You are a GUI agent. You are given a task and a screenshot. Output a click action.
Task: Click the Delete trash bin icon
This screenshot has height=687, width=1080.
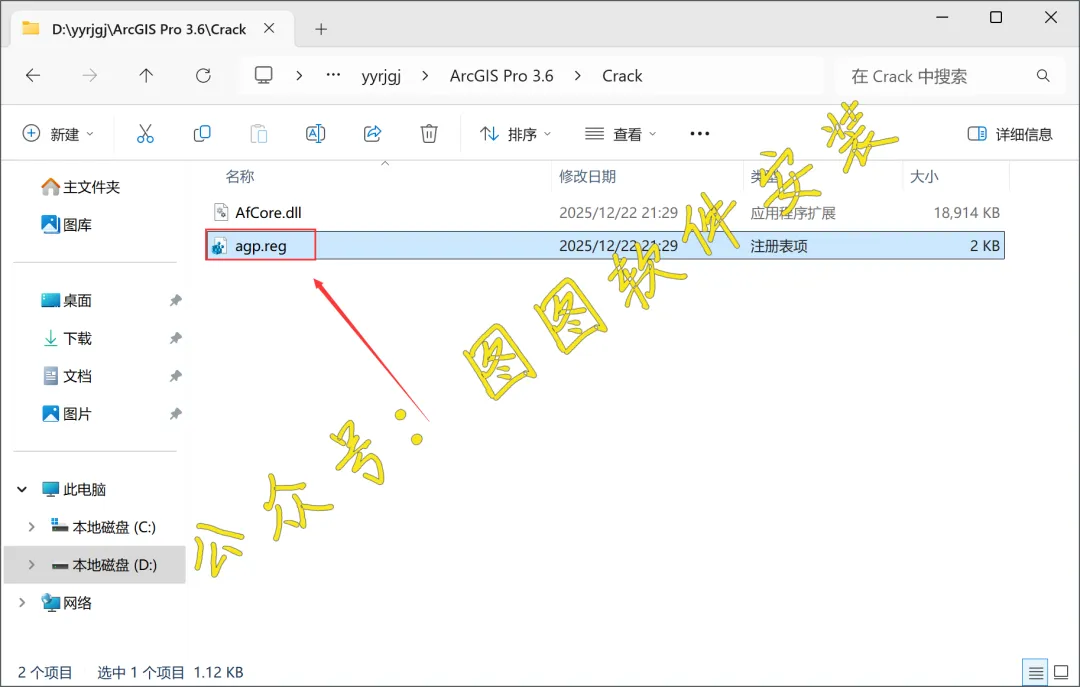coord(429,134)
